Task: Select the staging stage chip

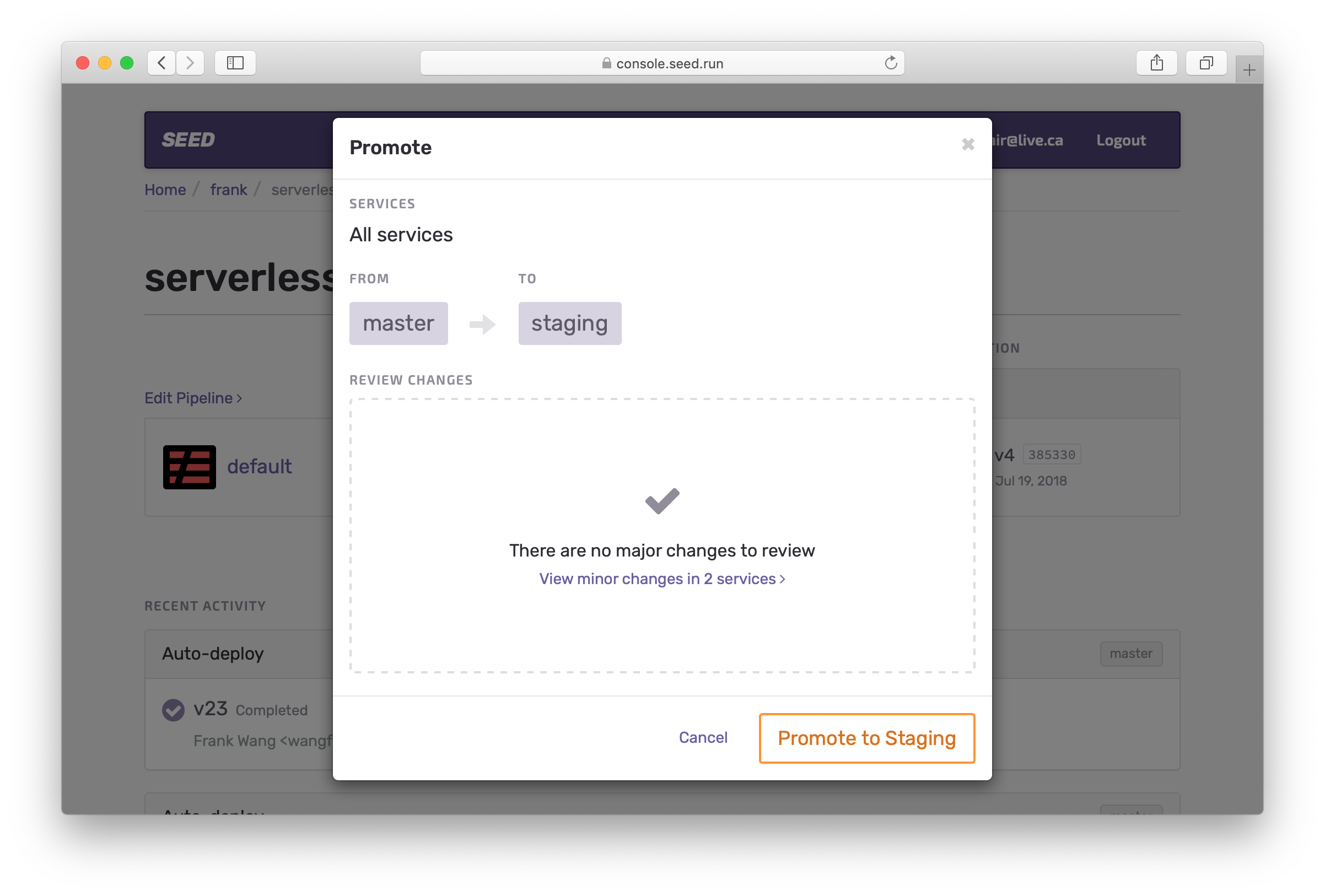Action: point(569,323)
